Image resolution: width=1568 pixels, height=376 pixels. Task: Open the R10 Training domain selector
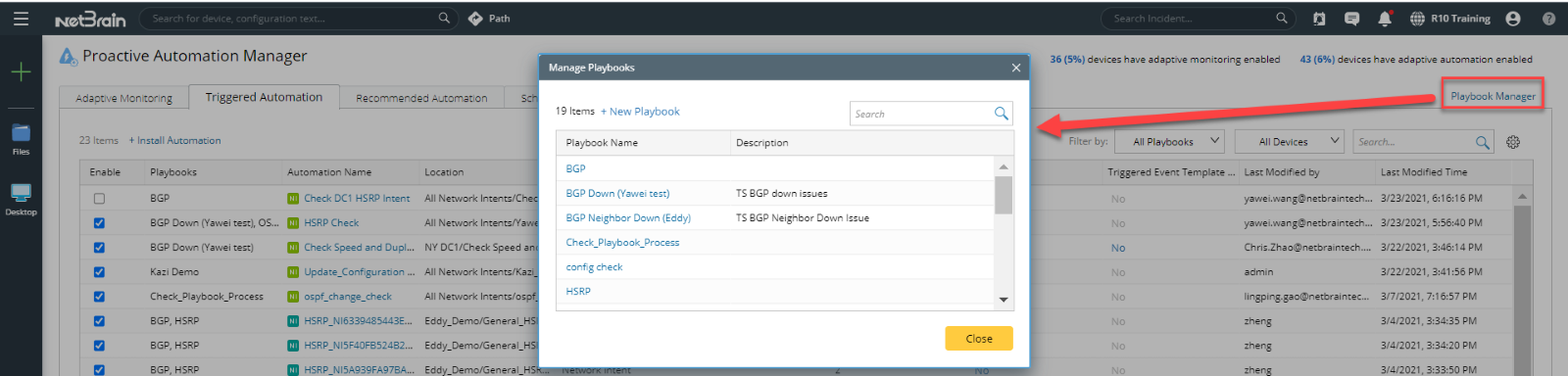pos(1450,19)
